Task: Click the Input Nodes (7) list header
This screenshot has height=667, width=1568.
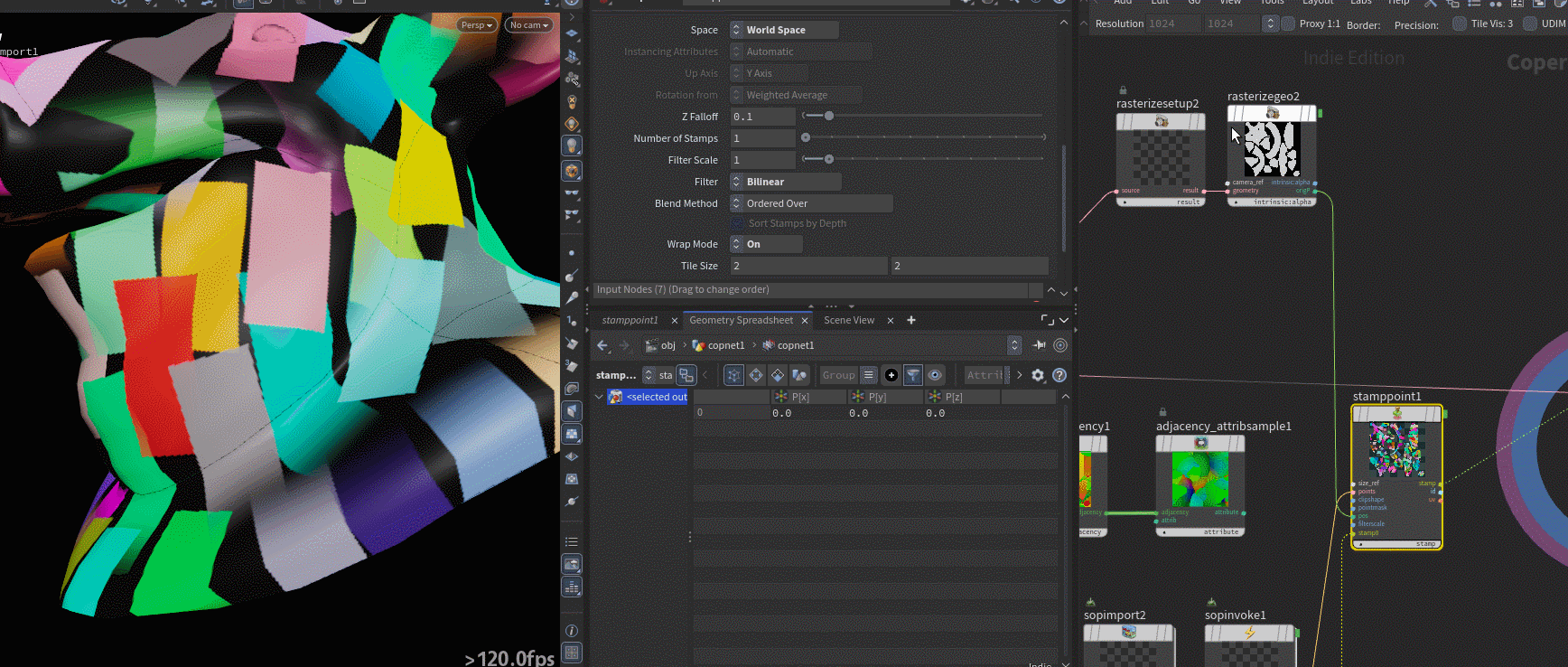Action: (x=809, y=289)
